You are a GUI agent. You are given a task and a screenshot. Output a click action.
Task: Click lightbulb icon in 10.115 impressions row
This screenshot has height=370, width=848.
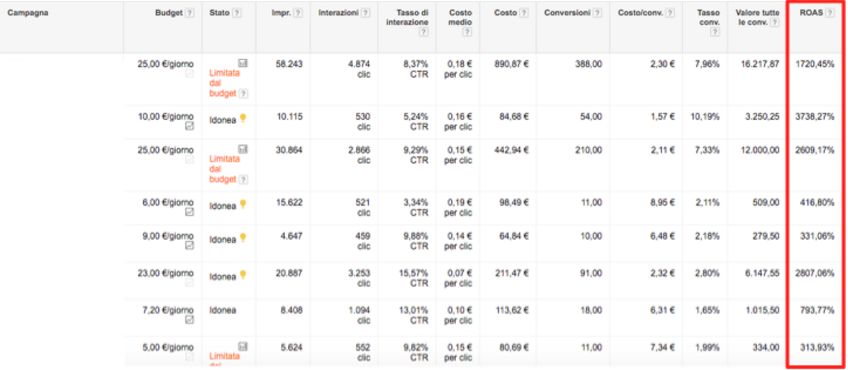(243, 118)
